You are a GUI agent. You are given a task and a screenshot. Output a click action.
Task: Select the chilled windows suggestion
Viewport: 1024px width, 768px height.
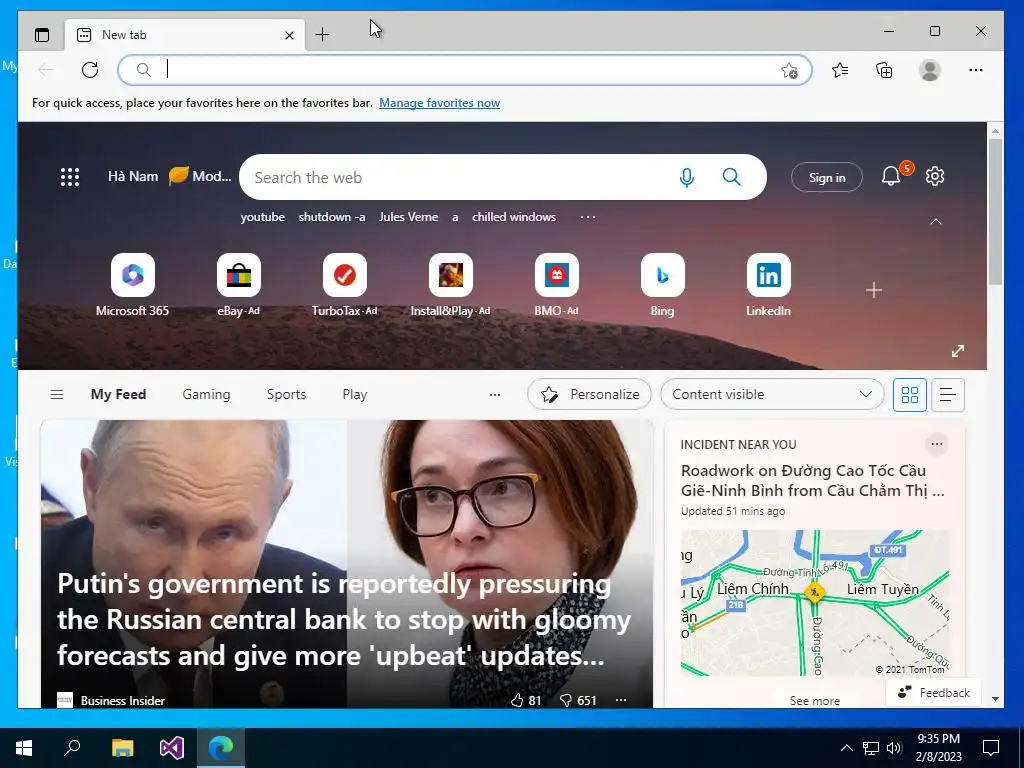(514, 217)
